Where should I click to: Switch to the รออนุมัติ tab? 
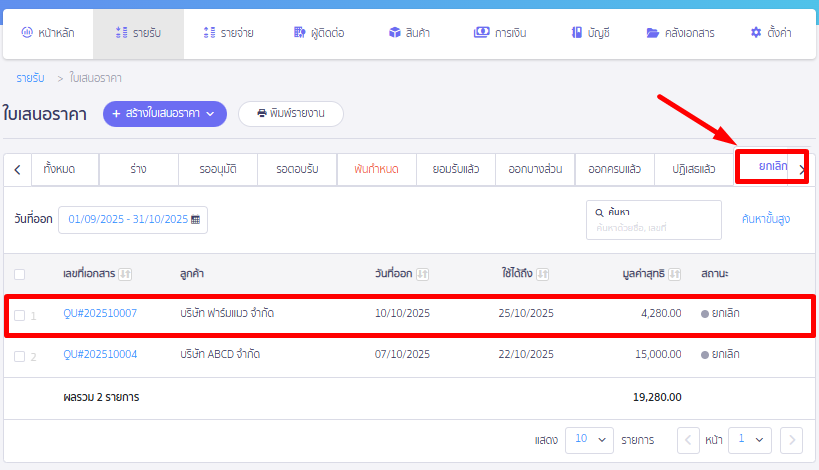[217, 169]
